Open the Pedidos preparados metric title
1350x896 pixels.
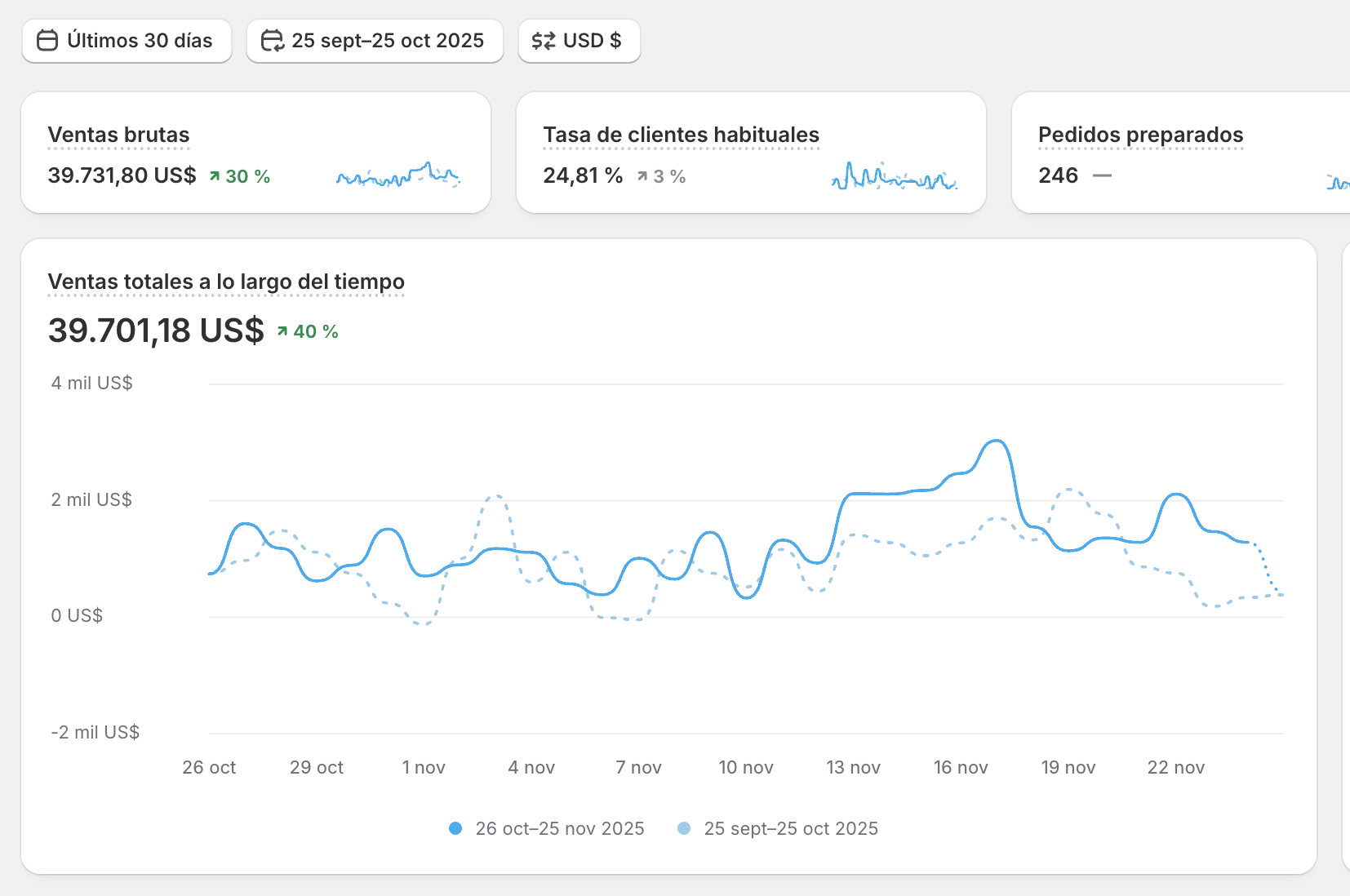coord(1141,135)
